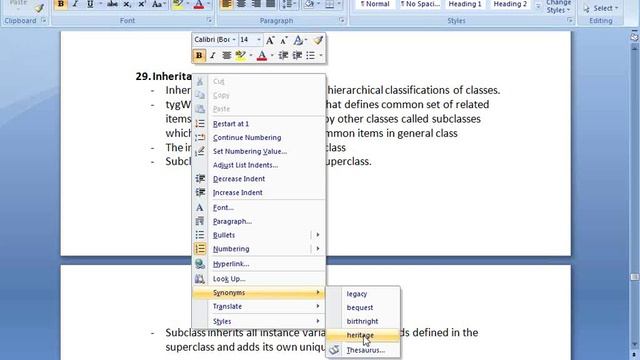640x360 pixels.
Task: Click bullets list icon on mini toolbar
Action: [311, 56]
